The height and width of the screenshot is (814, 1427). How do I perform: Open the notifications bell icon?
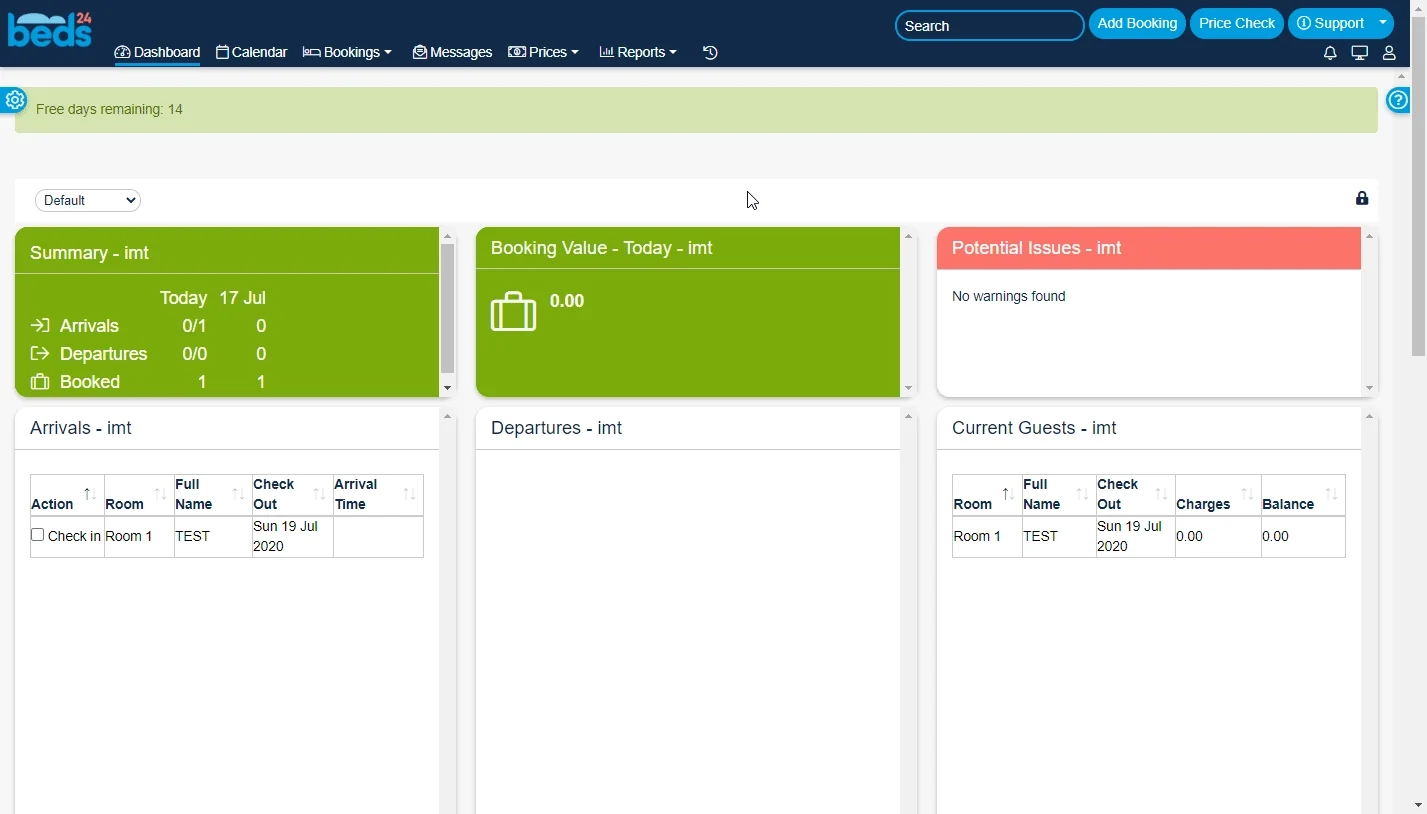click(1330, 53)
